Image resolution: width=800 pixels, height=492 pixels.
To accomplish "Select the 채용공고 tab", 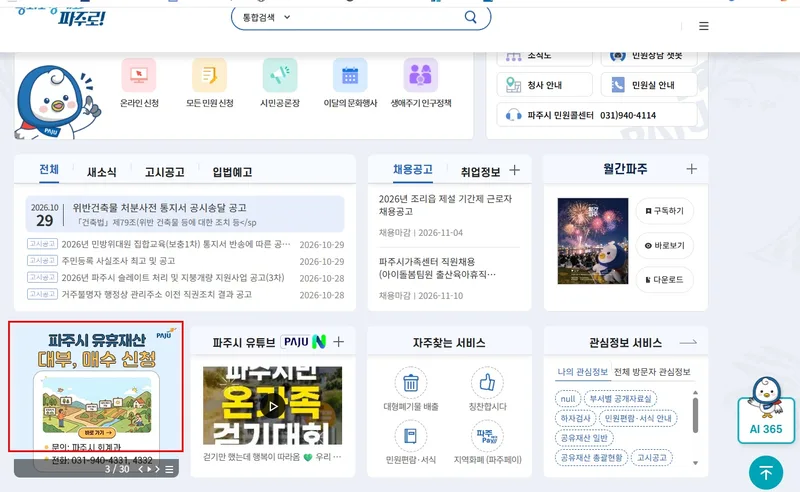I will click(x=413, y=169).
